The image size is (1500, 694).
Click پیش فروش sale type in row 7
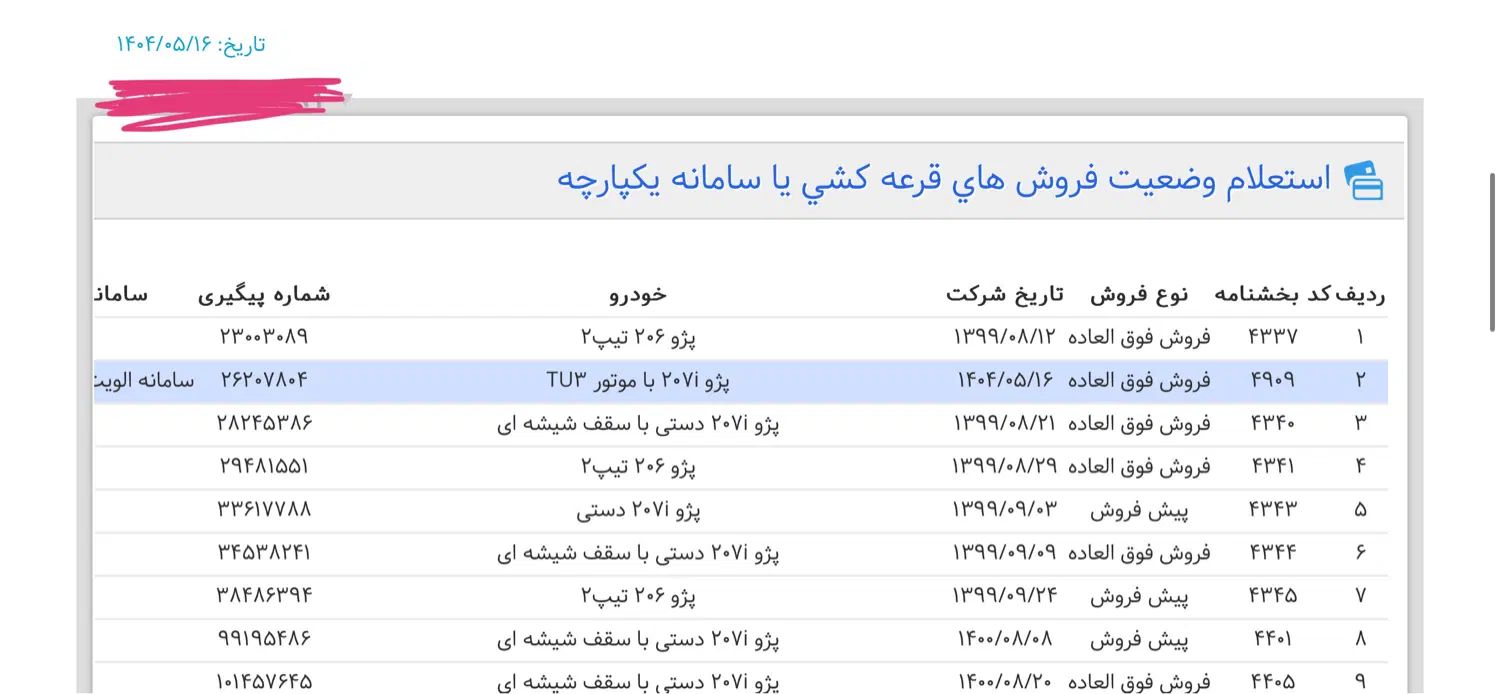pyautogui.click(x=1139, y=595)
